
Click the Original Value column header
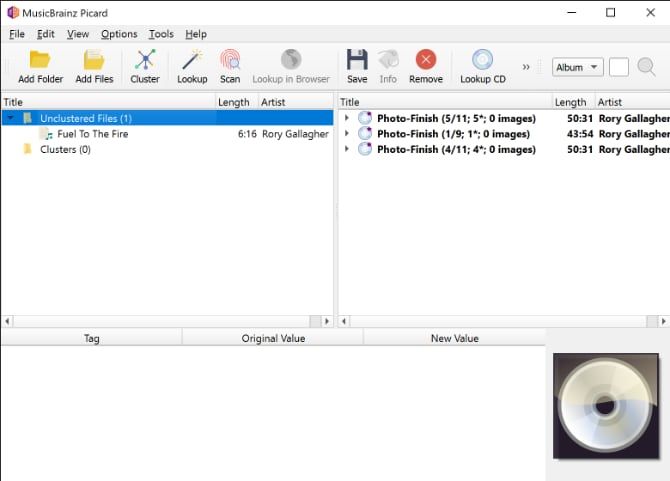pos(273,338)
